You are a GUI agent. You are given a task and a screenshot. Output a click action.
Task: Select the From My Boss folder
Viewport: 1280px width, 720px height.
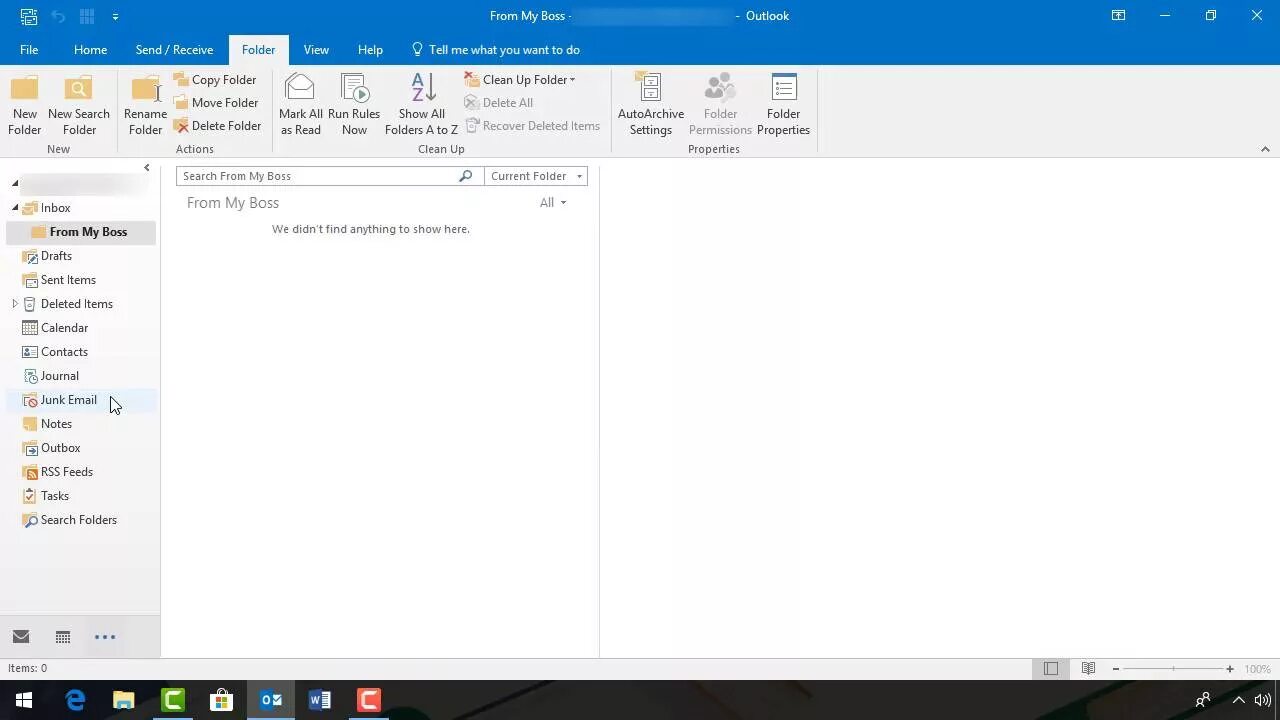tap(81, 232)
